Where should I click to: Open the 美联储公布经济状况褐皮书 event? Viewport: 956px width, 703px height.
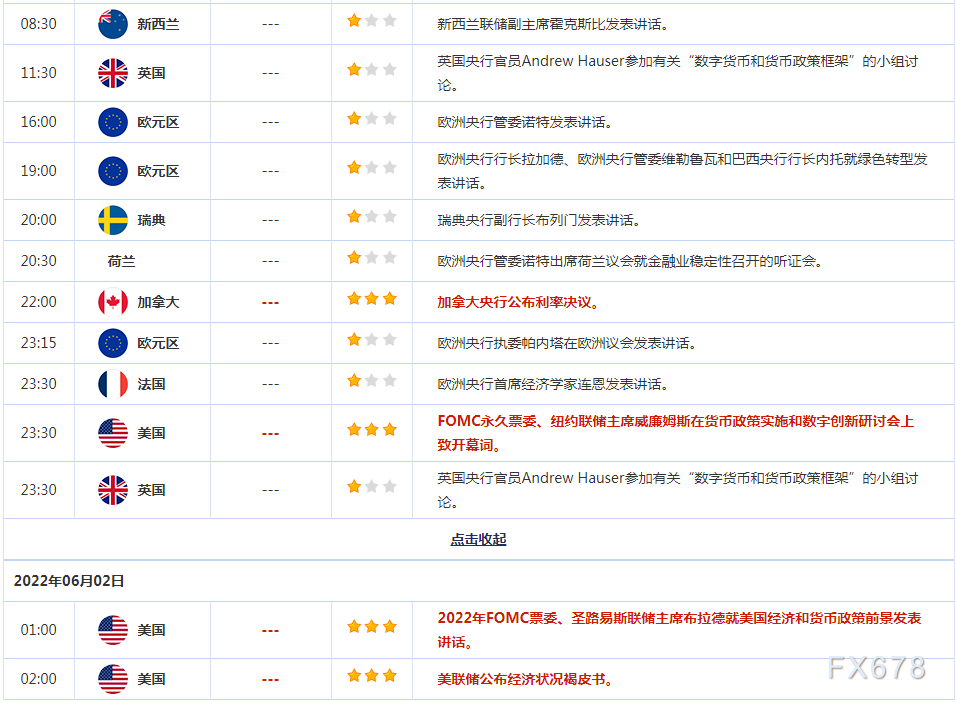coord(524,679)
